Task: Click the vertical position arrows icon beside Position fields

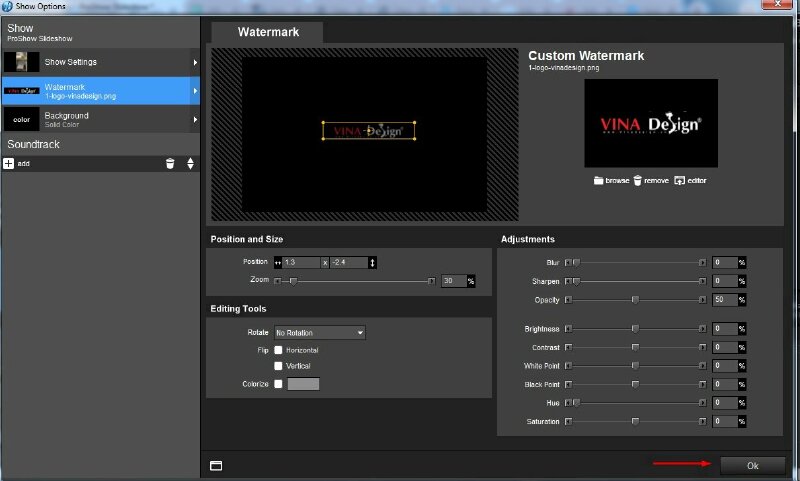Action: (x=373, y=262)
